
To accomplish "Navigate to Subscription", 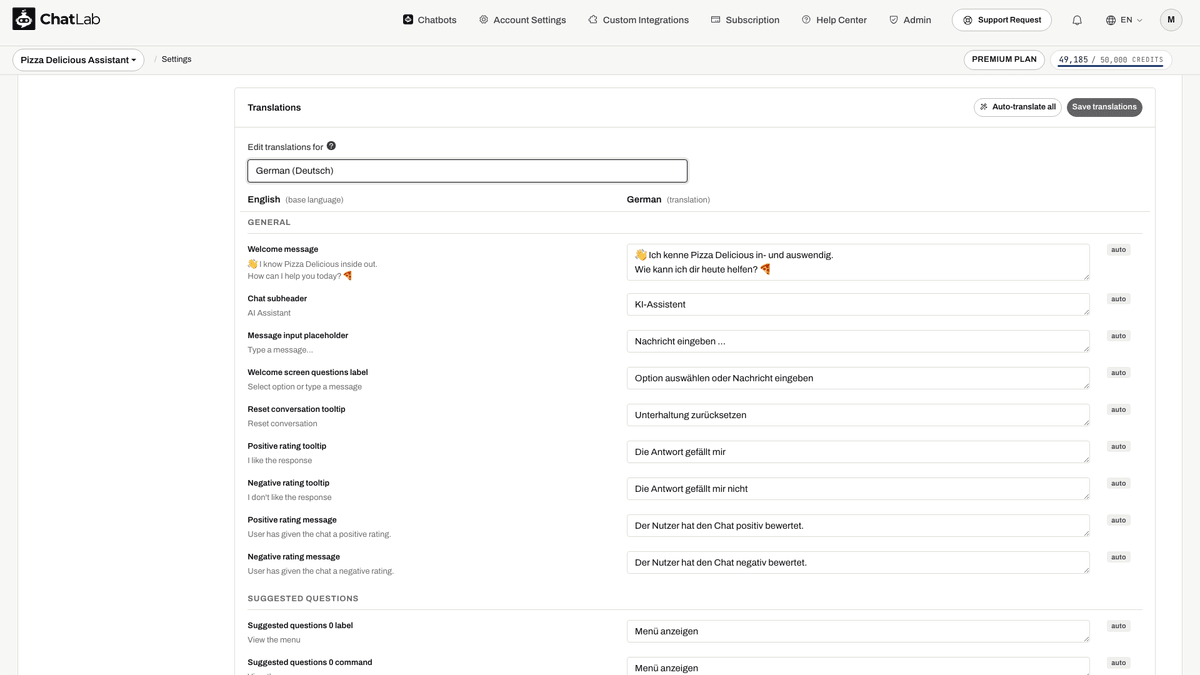I will click(x=745, y=20).
